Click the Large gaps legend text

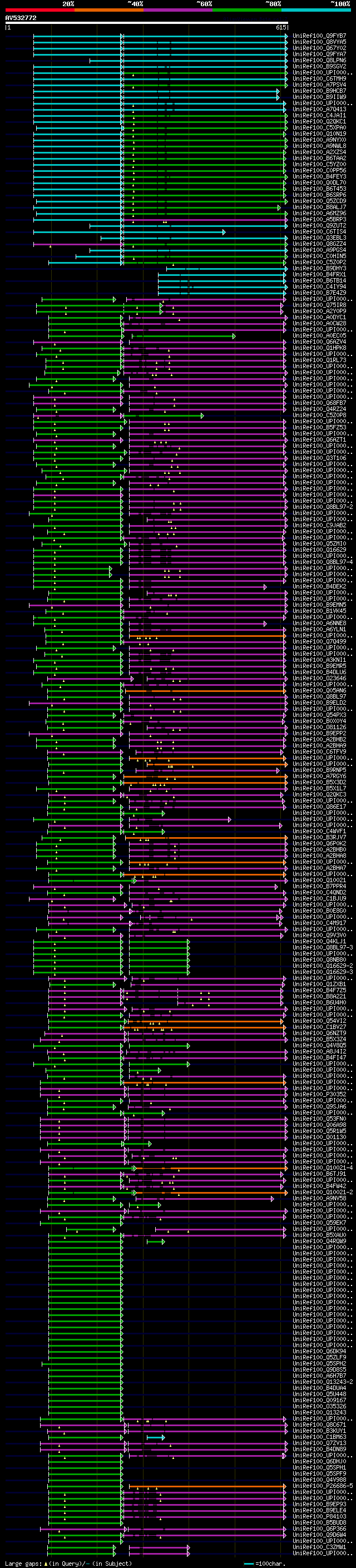(69, 1564)
